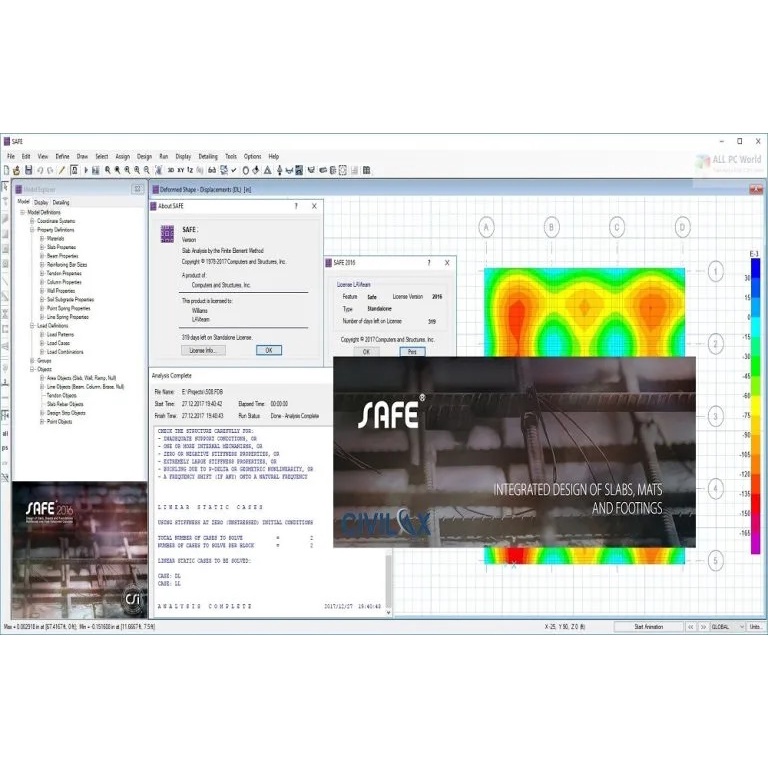Expand the Load Patterns node
The width and height of the screenshot is (768, 768).
coord(42,335)
